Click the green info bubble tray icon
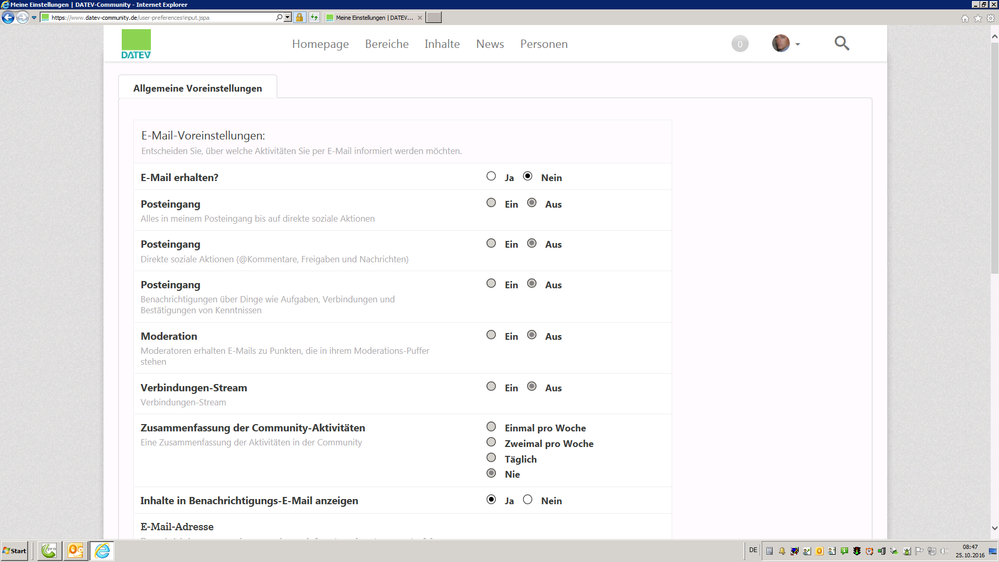 pos(844,551)
